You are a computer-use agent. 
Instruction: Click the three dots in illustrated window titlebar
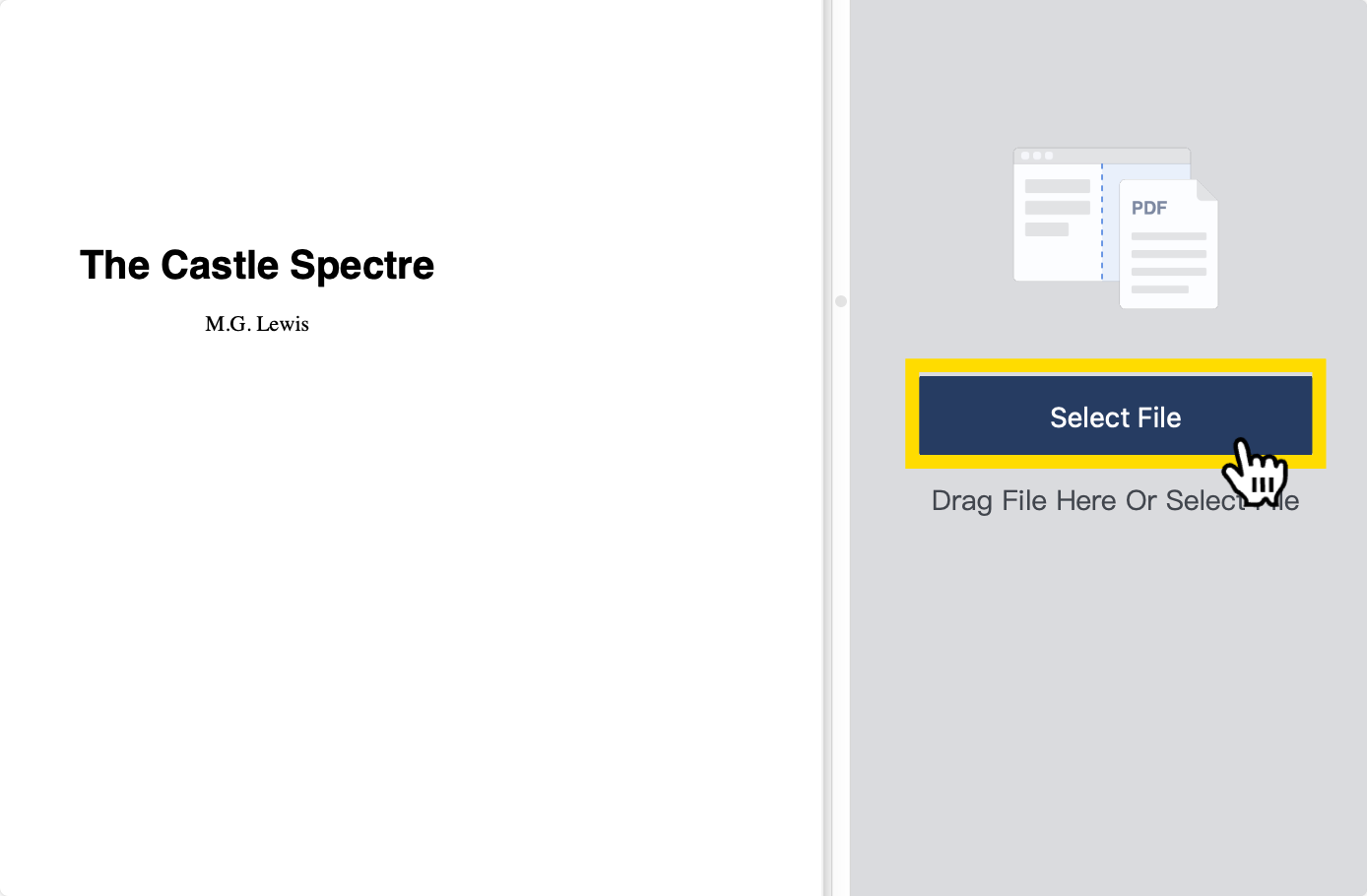tap(1036, 156)
